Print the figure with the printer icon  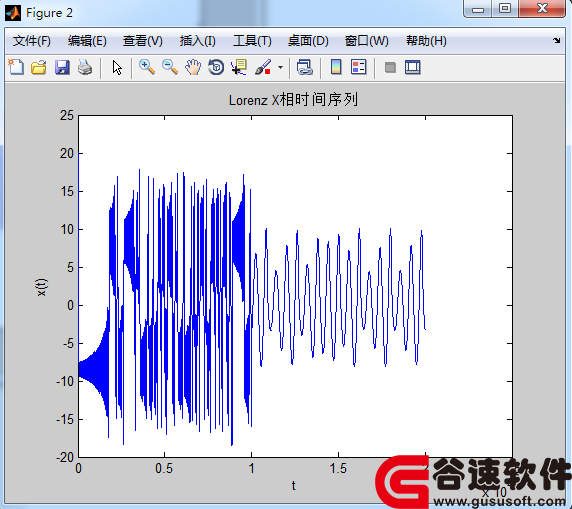pyautogui.click(x=85, y=68)
